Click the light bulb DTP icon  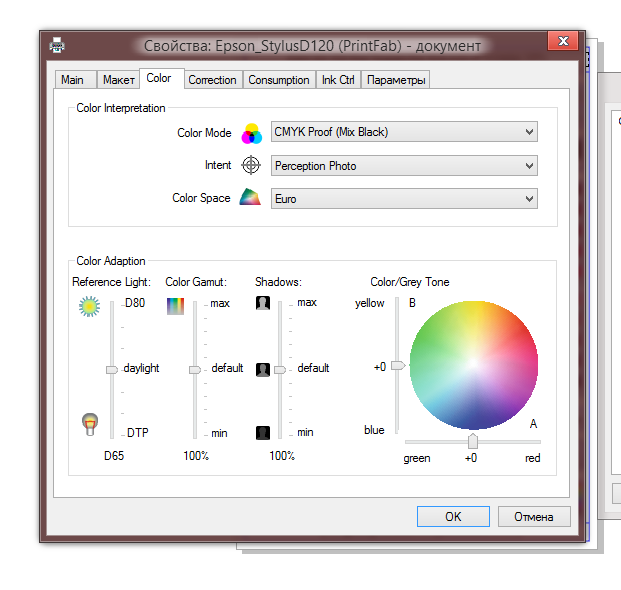coord(90,424)
